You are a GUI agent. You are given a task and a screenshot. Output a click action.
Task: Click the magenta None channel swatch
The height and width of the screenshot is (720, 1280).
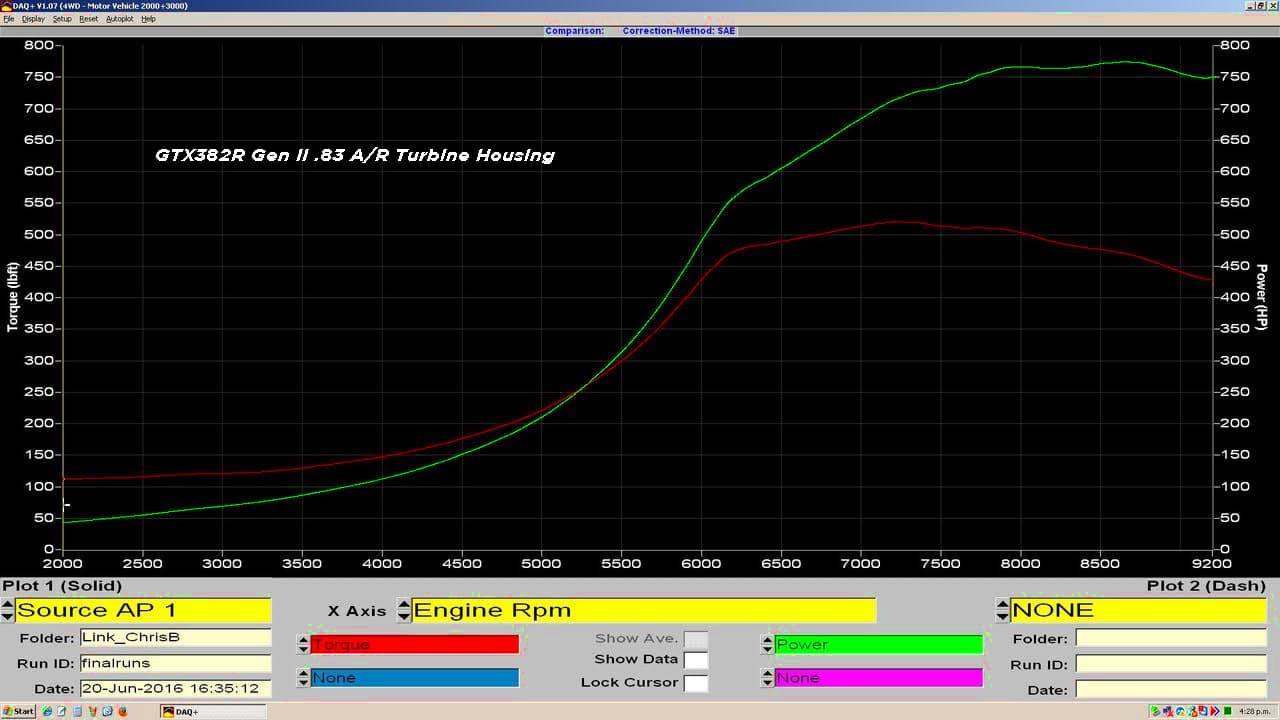[x=878, y=678]
